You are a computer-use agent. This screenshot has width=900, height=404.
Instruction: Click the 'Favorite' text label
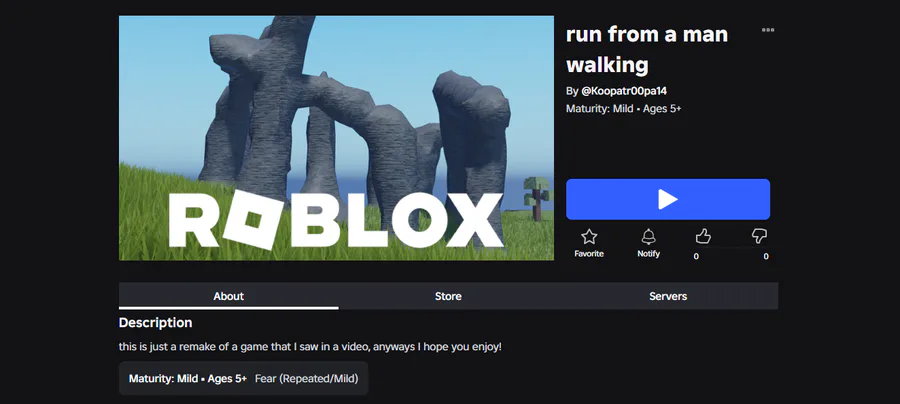point(589,254)
